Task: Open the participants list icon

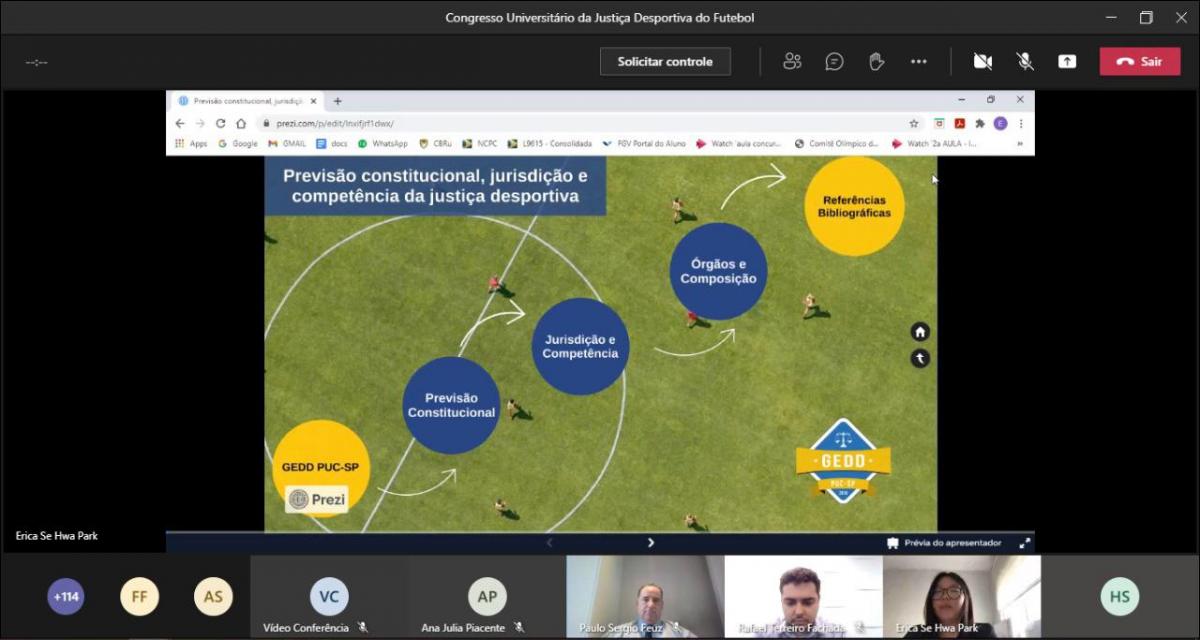Action: click(x=792, y=62)
